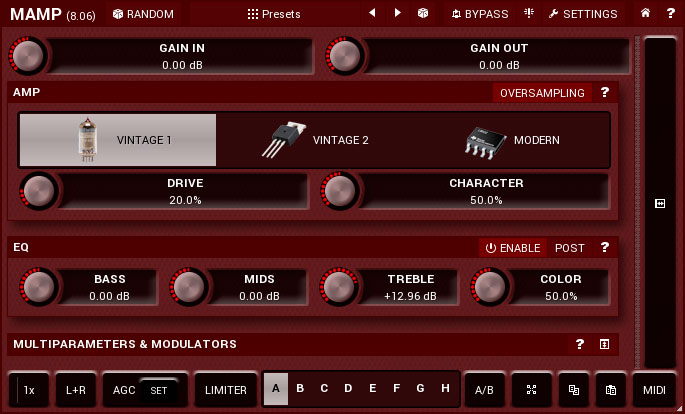Click the AGC SET button
The image size is (685, 414).
[159, 390]
